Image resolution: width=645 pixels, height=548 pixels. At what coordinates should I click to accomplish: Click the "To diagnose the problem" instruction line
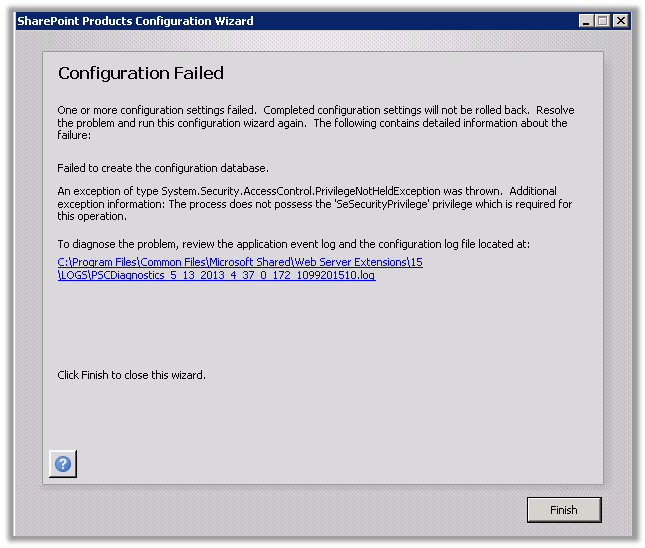(292, 243)
